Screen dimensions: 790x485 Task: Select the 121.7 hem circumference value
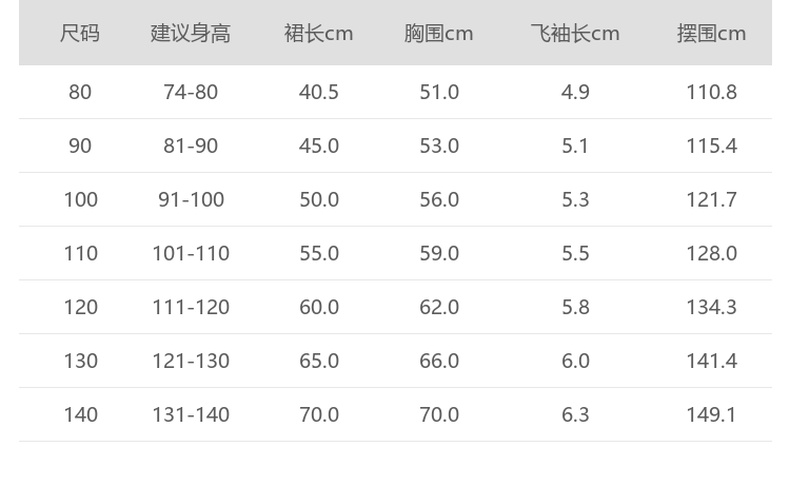tap(711, 200)
